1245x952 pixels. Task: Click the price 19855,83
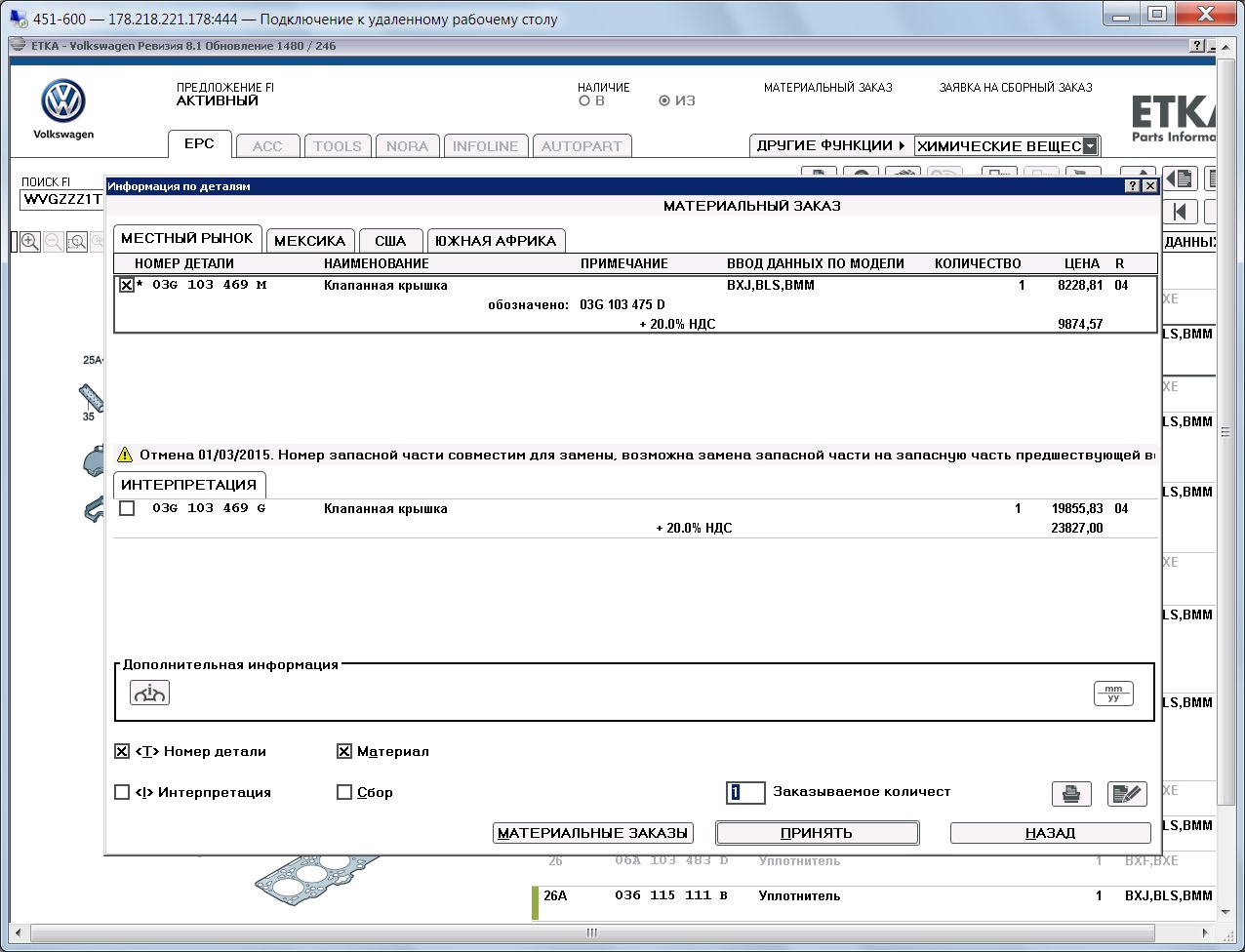point(1076,508)
